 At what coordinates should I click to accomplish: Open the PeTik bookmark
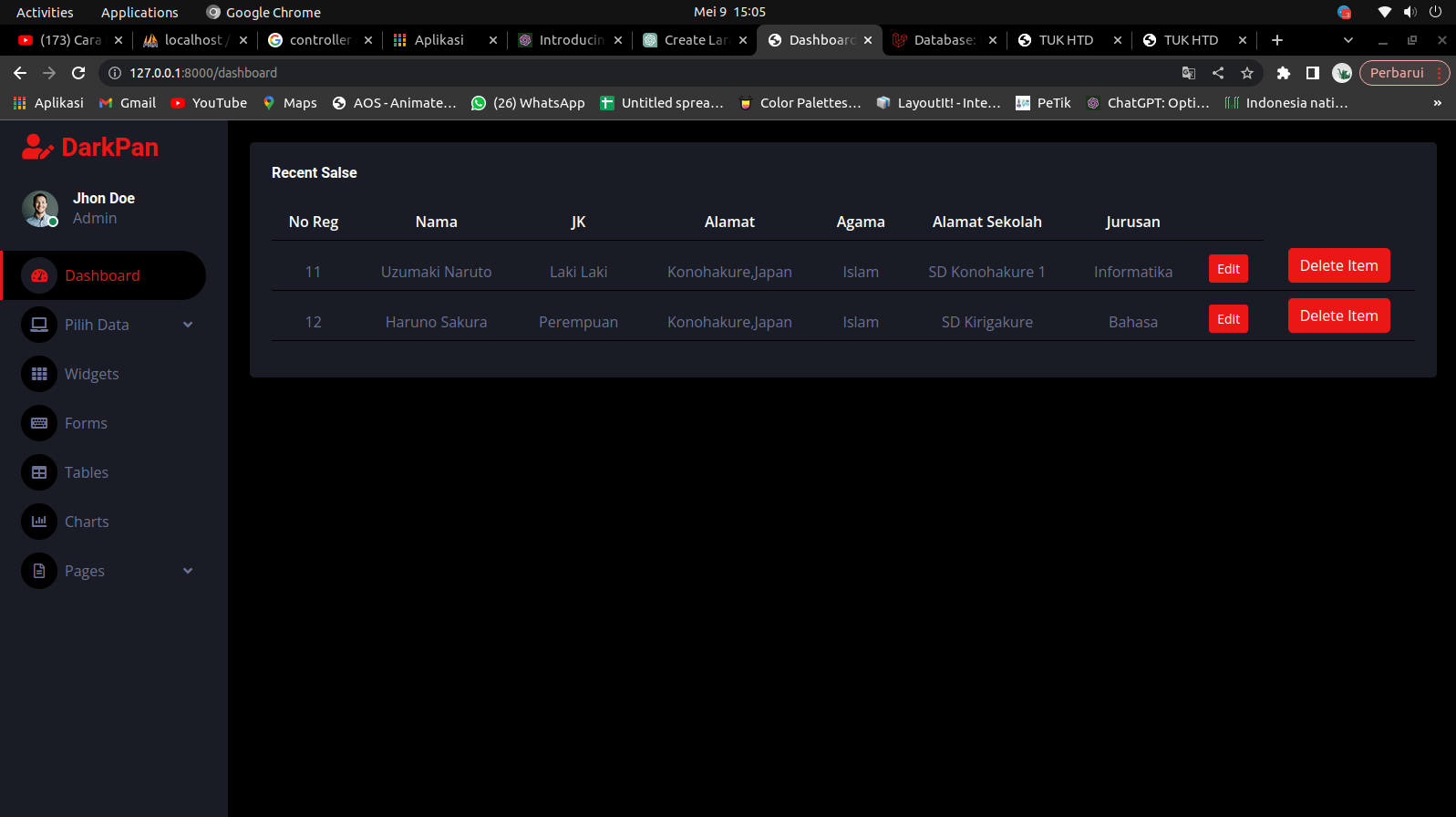[x=1043, y=103]
